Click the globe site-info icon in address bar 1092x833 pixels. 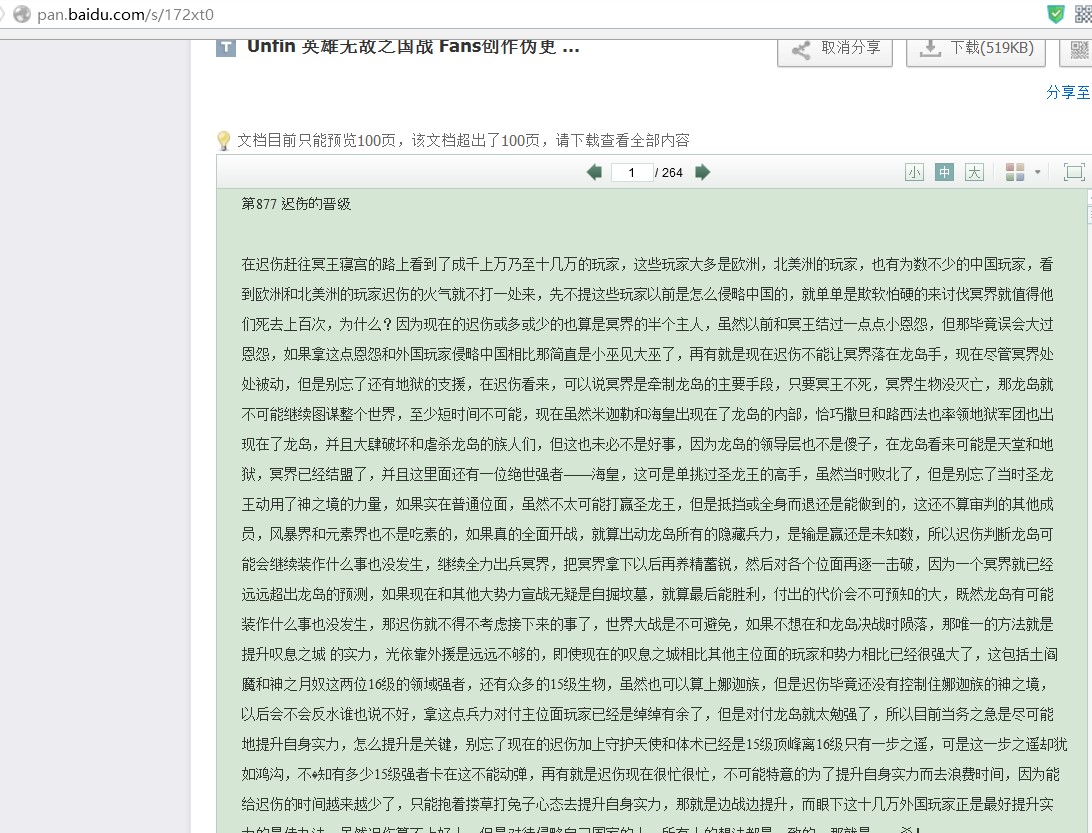coord(22,14)
